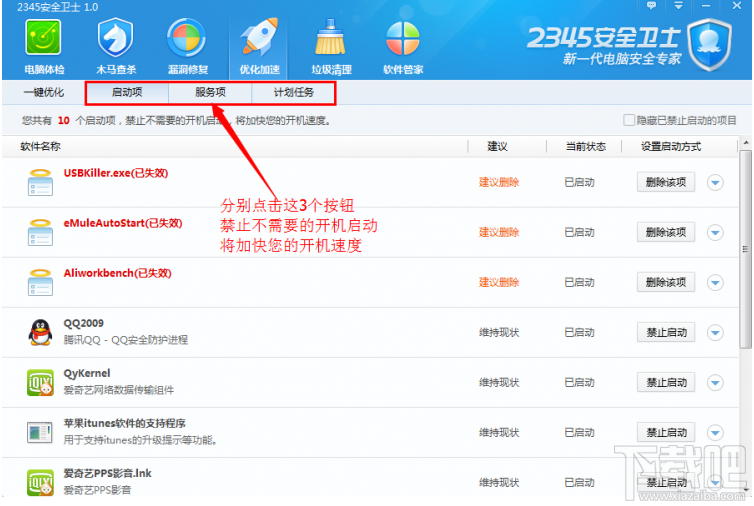The image size is (754, 506).
Task: Select USBKiller.exe(已失效) entry name
Action: tap(116, 173)
